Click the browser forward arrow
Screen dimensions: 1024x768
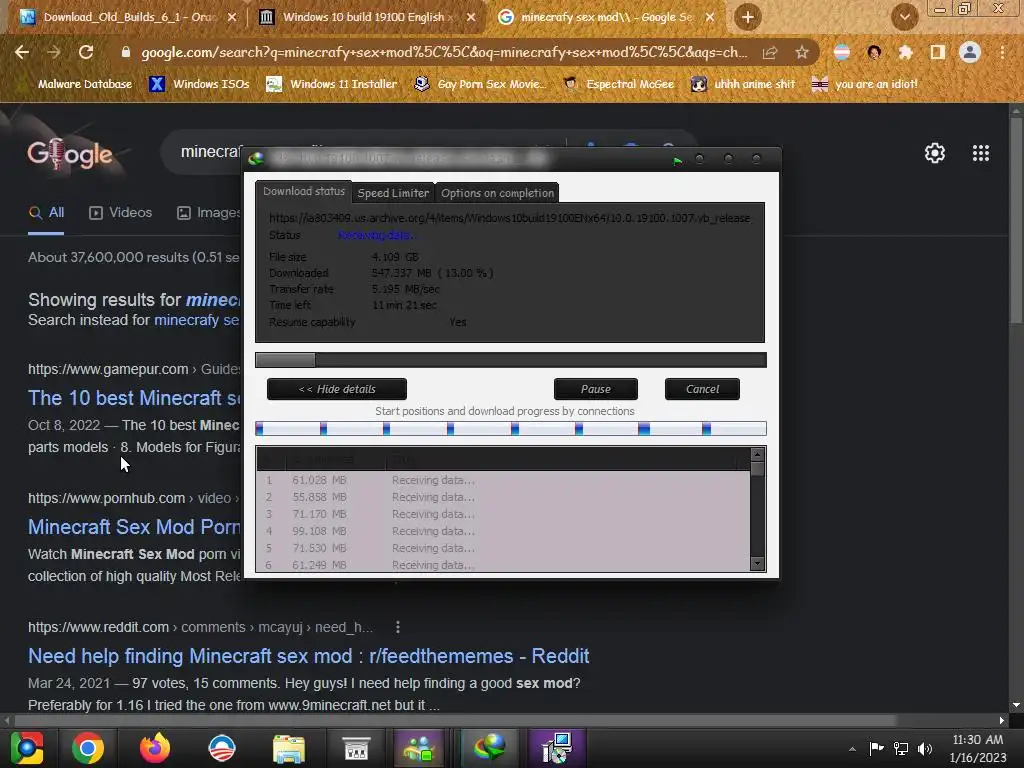tap(54, 52)
